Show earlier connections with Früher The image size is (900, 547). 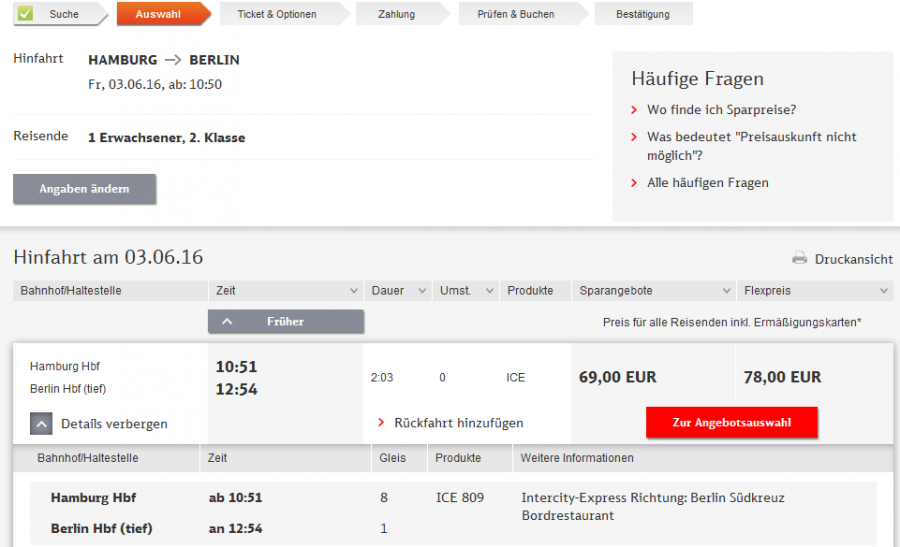coord(286,321)
